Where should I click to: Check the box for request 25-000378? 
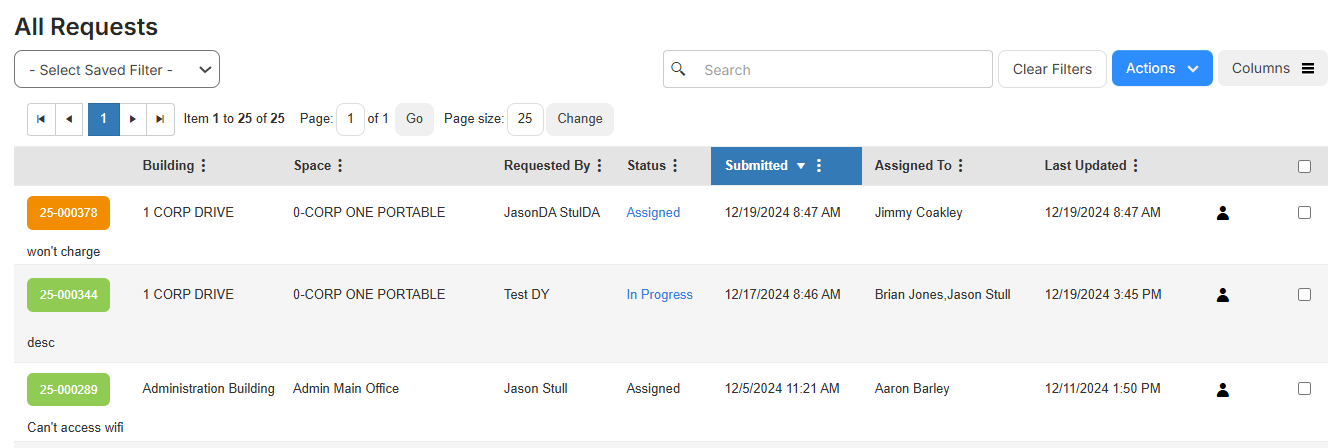pyautogui.click(x=1304, y=213)
